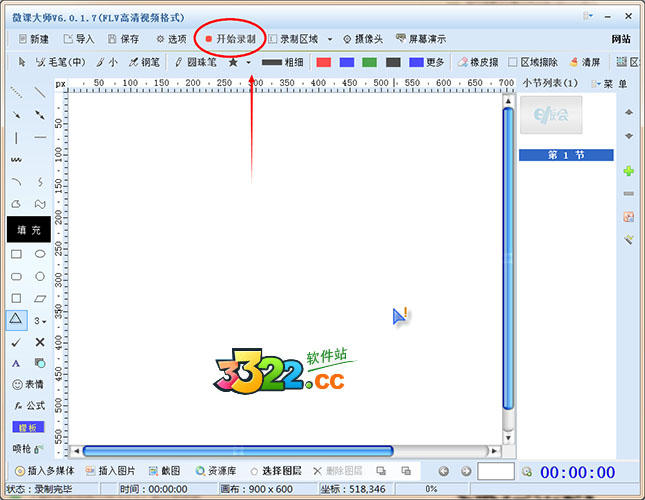Toggle the 喷枪 spray gun tool
The height and width of the screenshot is (500, 645).
point(28,449)
